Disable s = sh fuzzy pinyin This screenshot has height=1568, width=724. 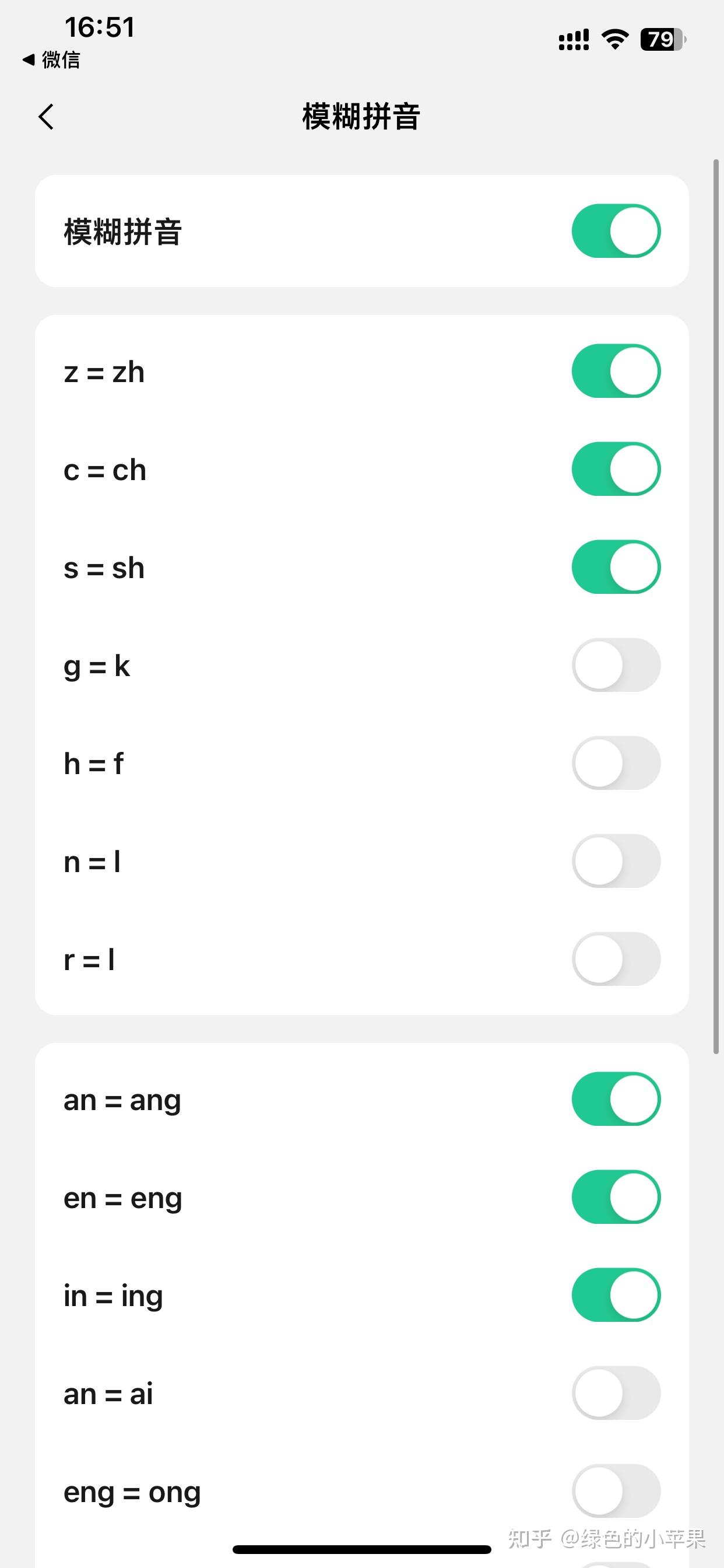616,566
